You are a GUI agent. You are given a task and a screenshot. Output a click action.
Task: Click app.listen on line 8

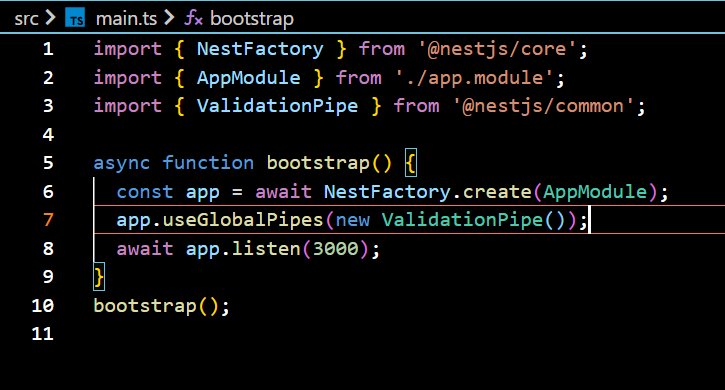(x=243, y=249)
